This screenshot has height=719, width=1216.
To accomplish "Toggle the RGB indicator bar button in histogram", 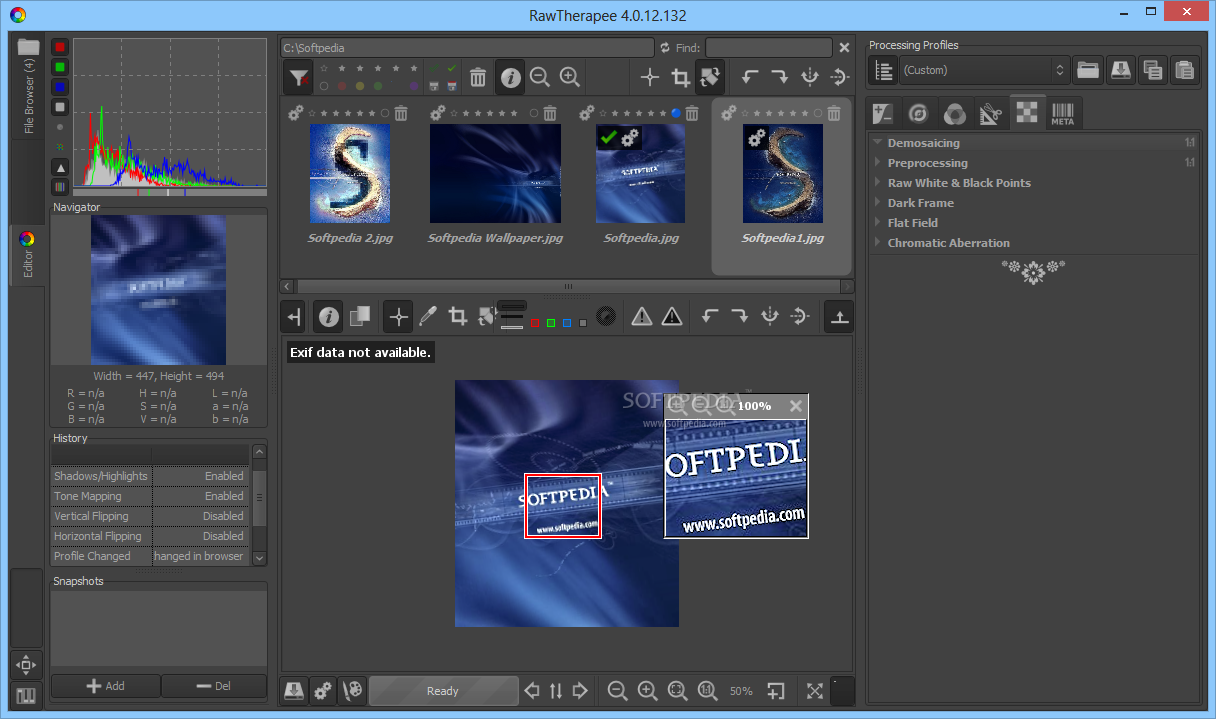I will [60, 187].
